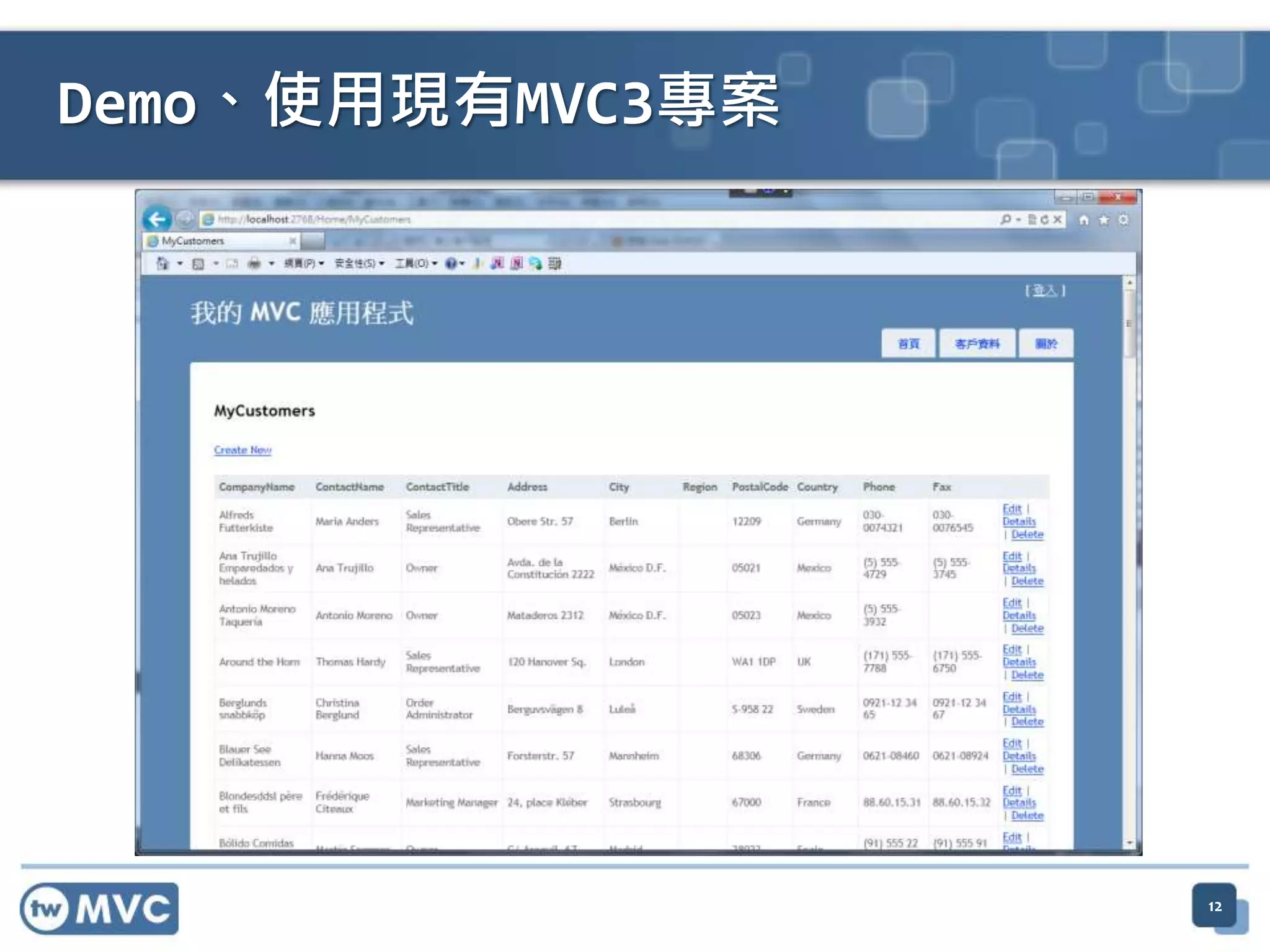Click the search magnifier icon in address bar
The width and height of the screenshot is (1270, 952).
coord(1006,219)
